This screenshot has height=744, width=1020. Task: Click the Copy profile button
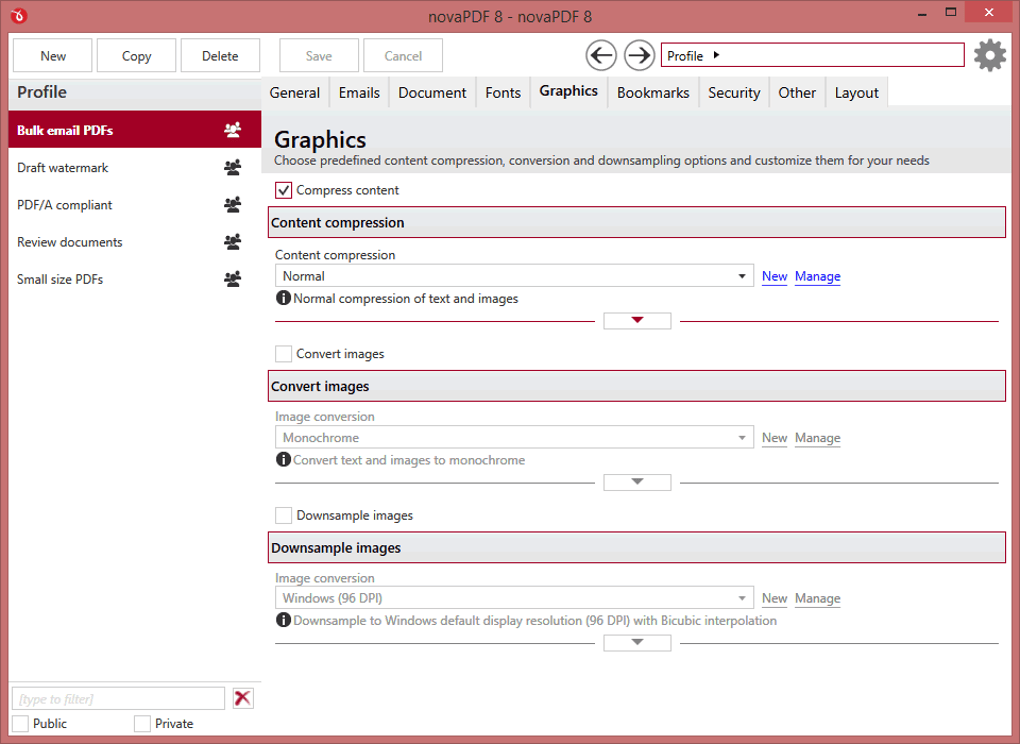click(137, 56)
